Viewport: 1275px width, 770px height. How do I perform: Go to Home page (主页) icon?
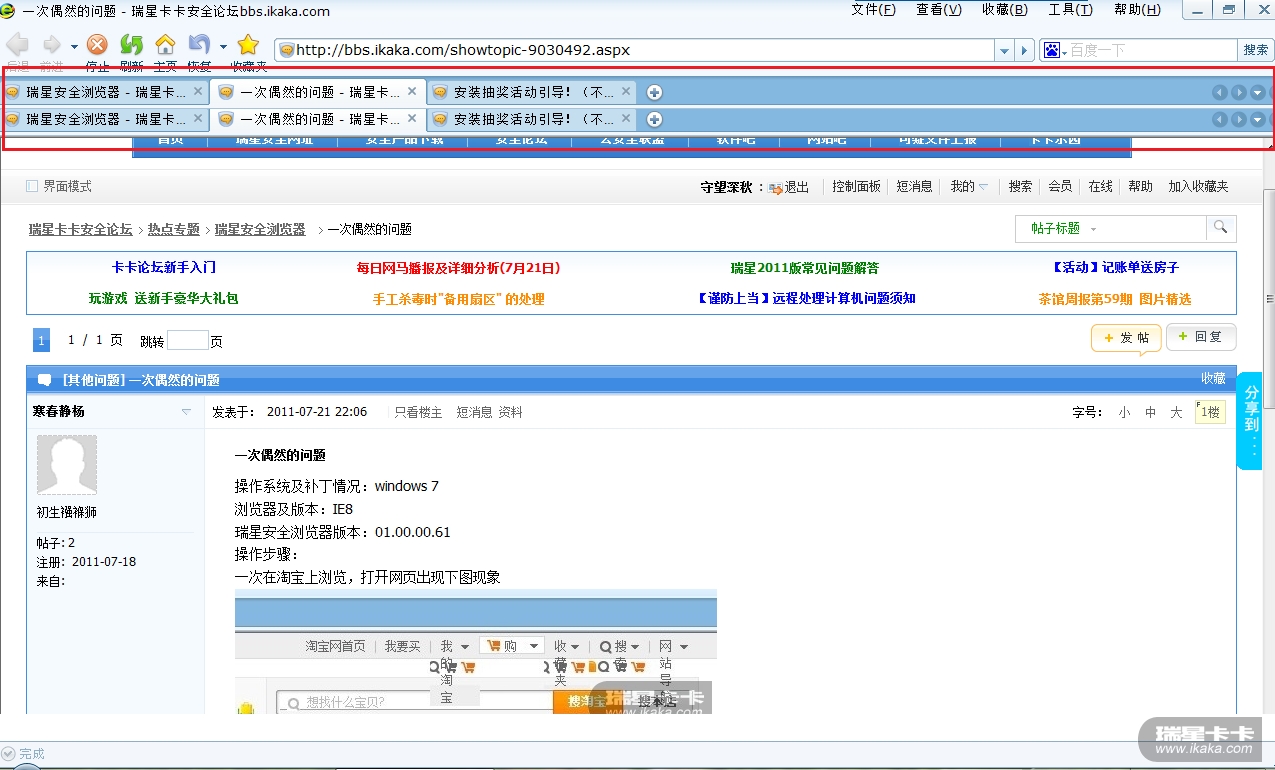coord(165,45)
